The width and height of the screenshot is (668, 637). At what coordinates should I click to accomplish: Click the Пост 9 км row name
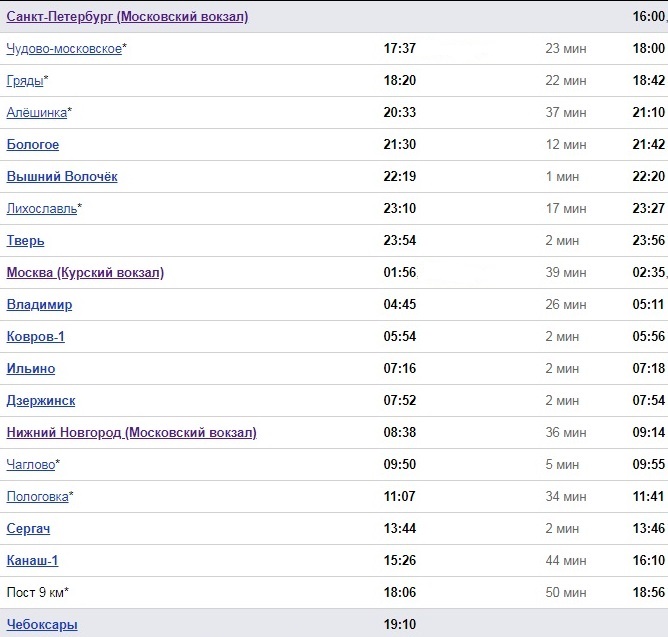pos(35,593)
